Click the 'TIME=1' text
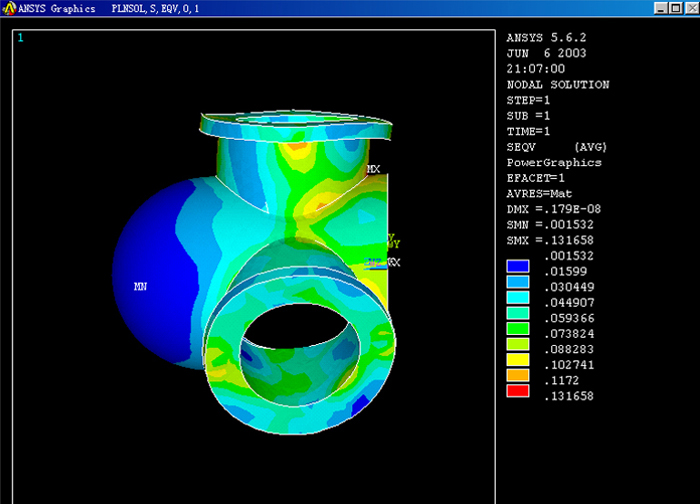 pos(529,131)
